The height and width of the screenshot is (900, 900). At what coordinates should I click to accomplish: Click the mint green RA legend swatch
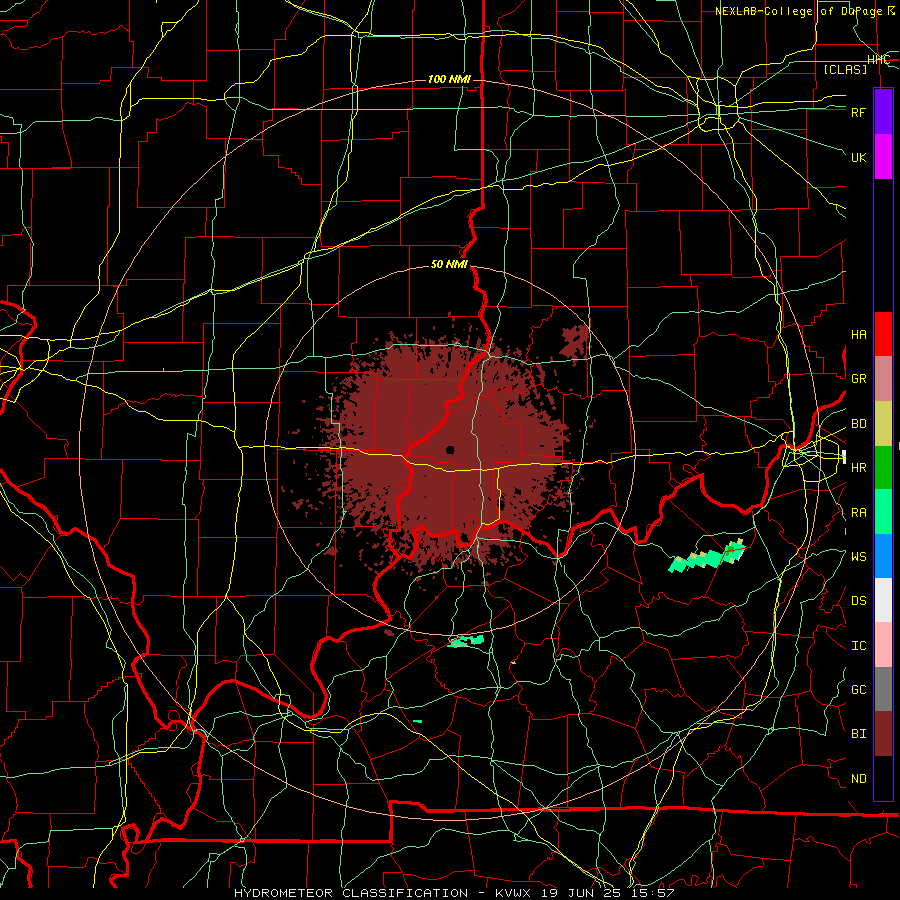(x=883, y=512)
